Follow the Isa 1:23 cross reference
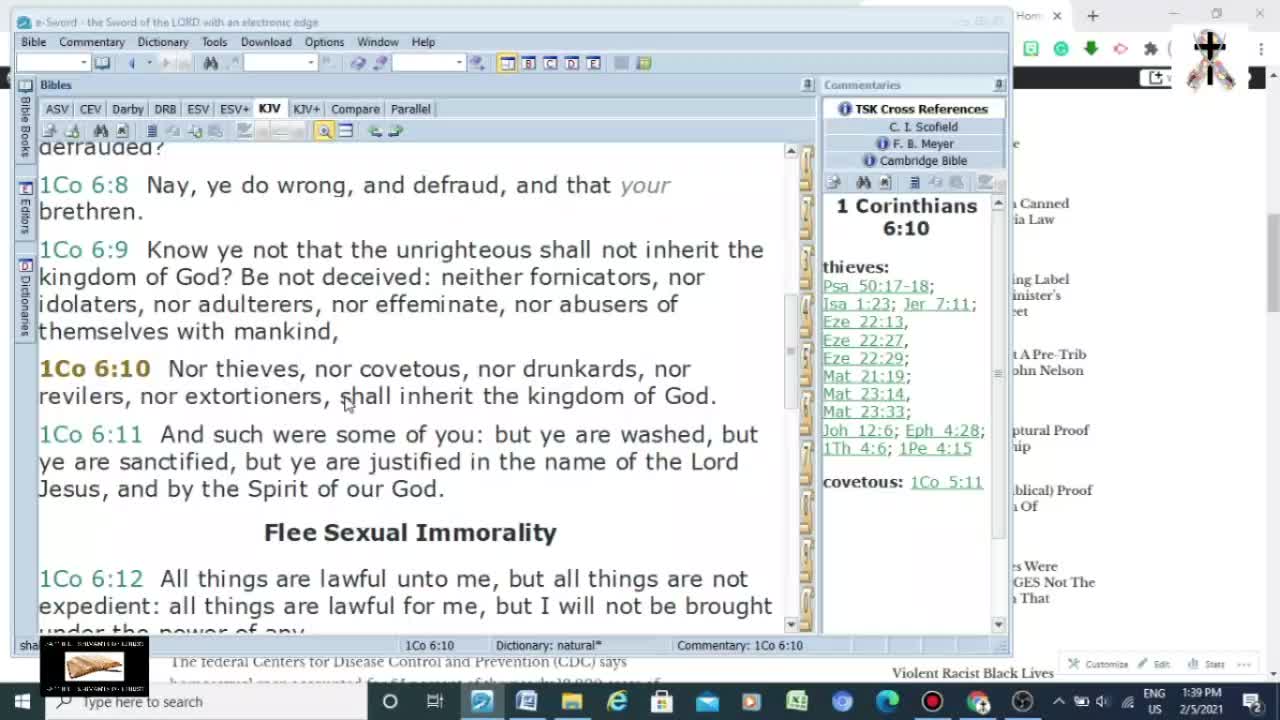Screen dimensions: 1280x720 coord(856,304)
